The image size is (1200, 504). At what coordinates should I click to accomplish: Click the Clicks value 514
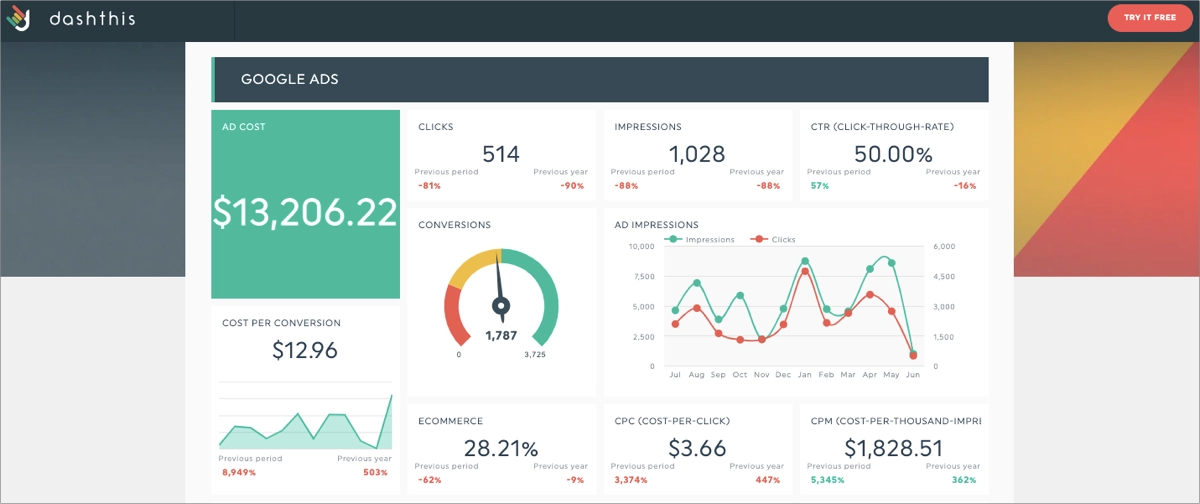[501, 154]
